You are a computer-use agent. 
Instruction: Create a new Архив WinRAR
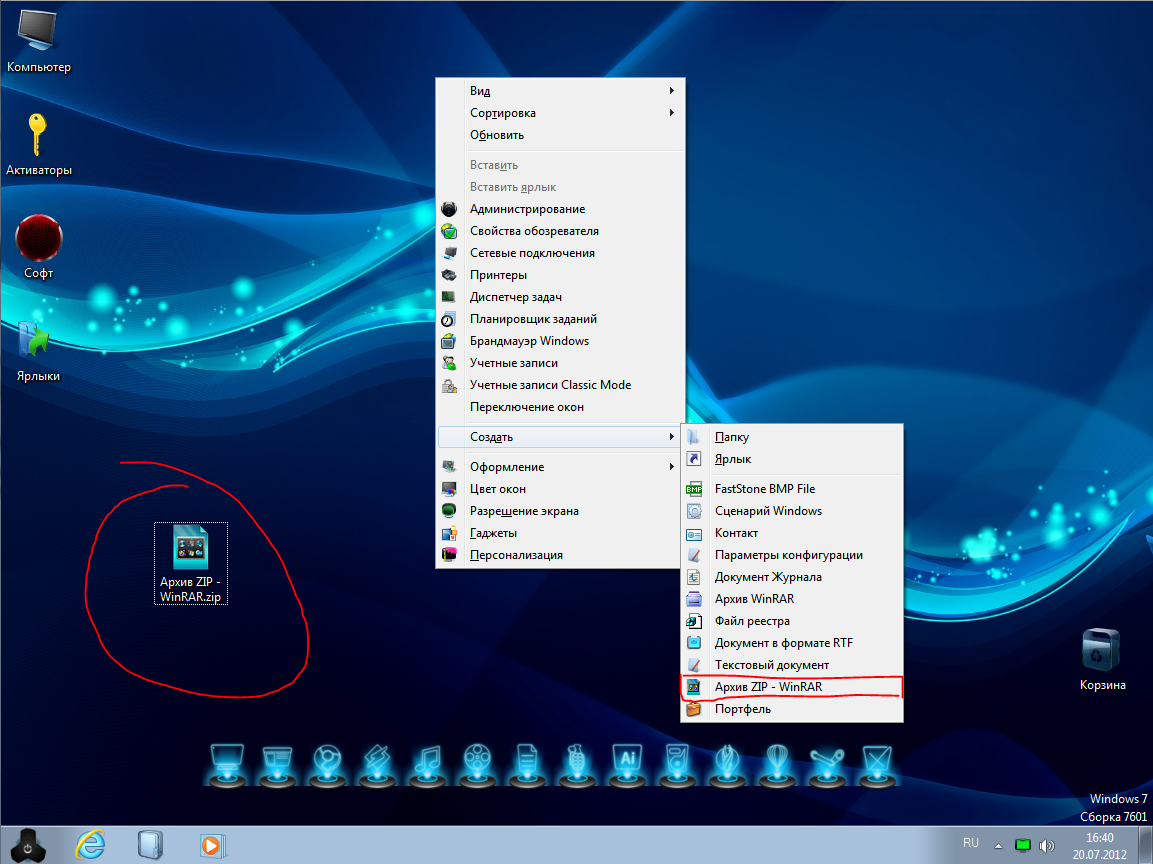792,599
